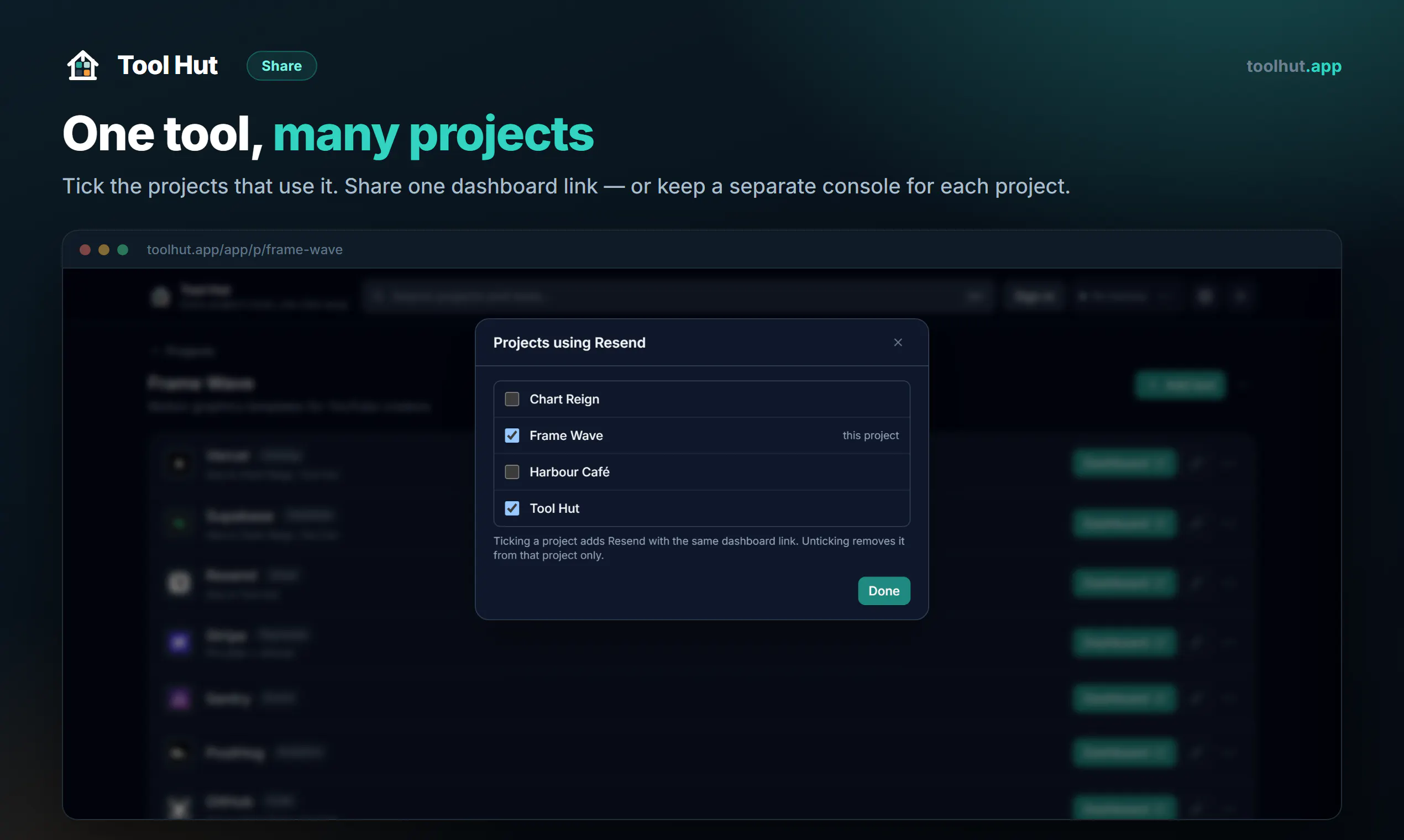Click the Tool Hut house logo
The width and height of the screenshot is (1404, 840).
click(83, 65)
